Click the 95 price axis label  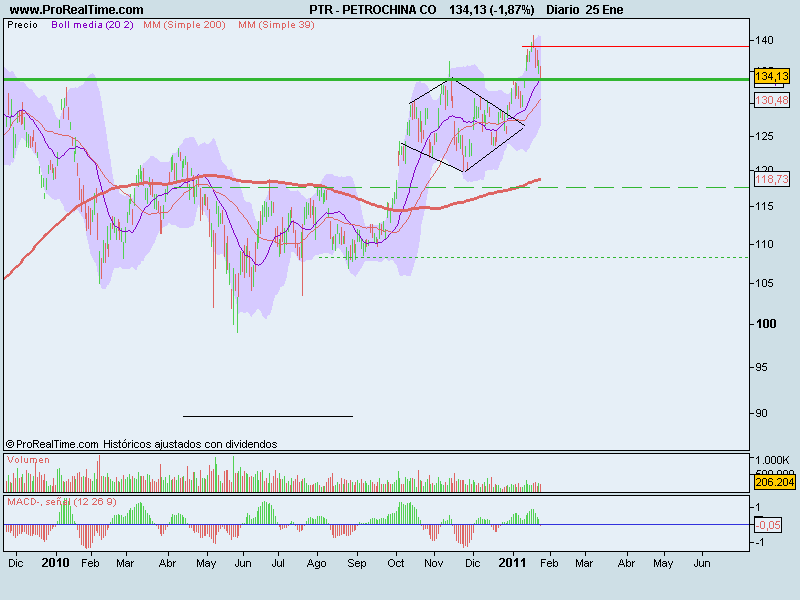coord(761,367)
